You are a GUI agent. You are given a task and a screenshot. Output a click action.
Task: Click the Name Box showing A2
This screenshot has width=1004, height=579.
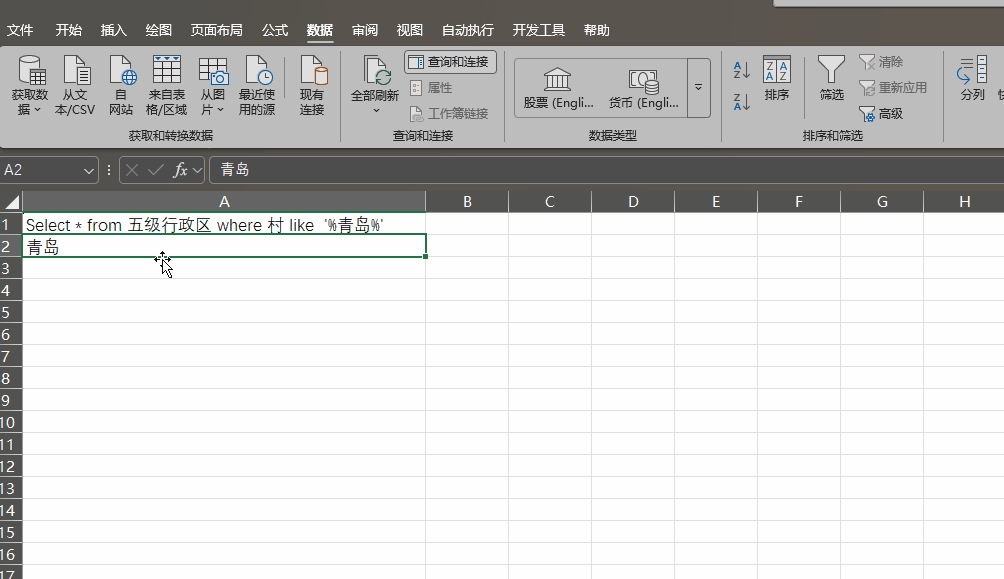pos(41,170)
